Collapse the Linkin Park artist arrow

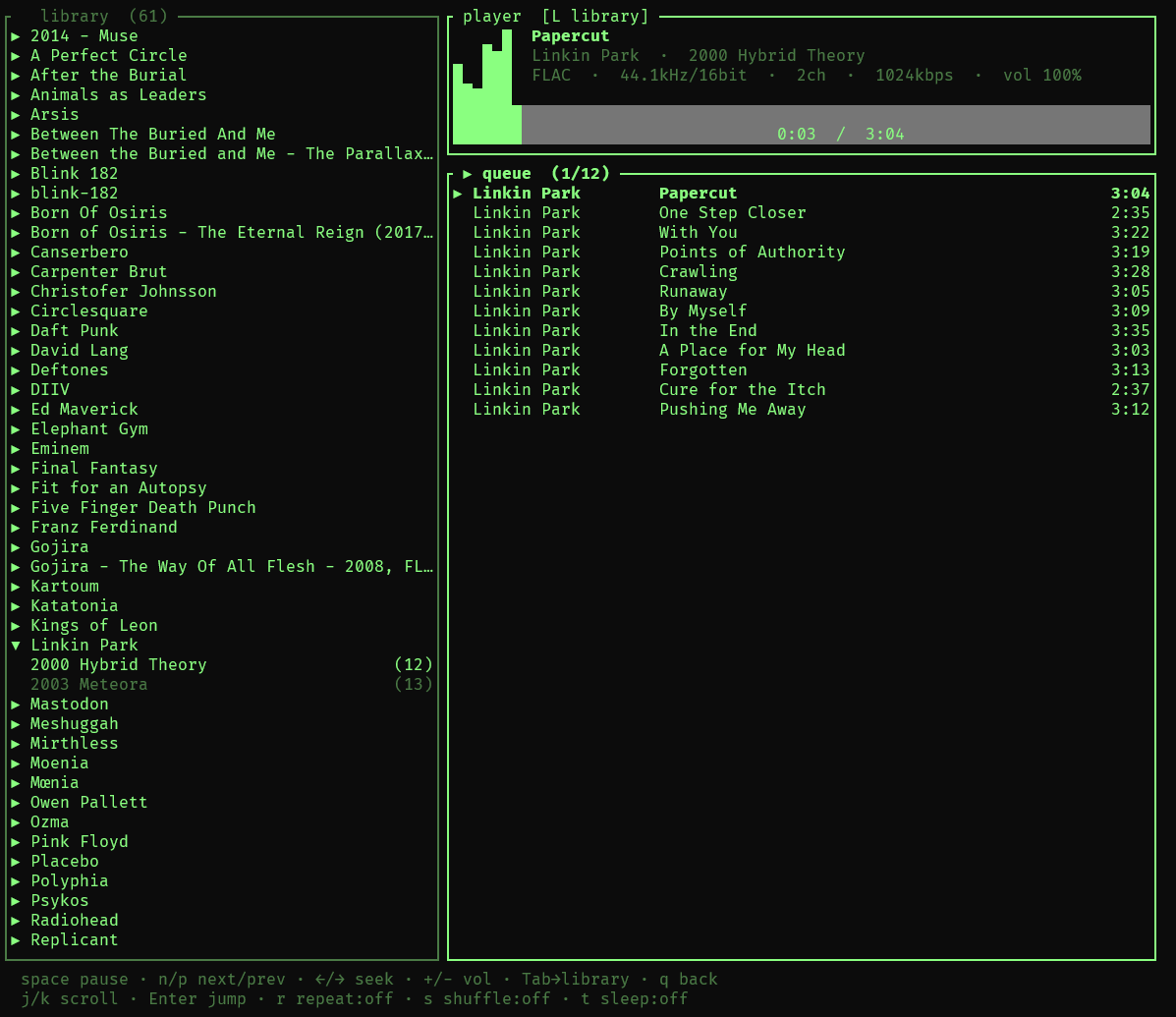(15, 645)
